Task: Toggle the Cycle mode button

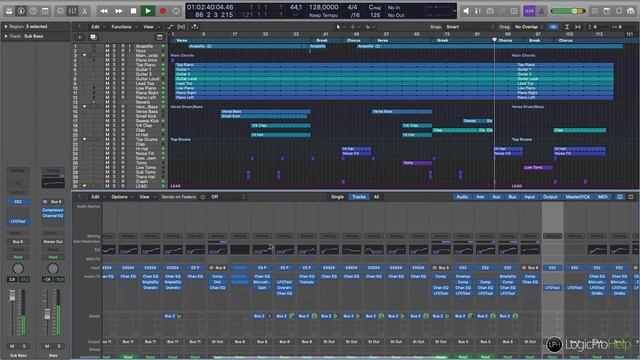Action: click(176, 11)
